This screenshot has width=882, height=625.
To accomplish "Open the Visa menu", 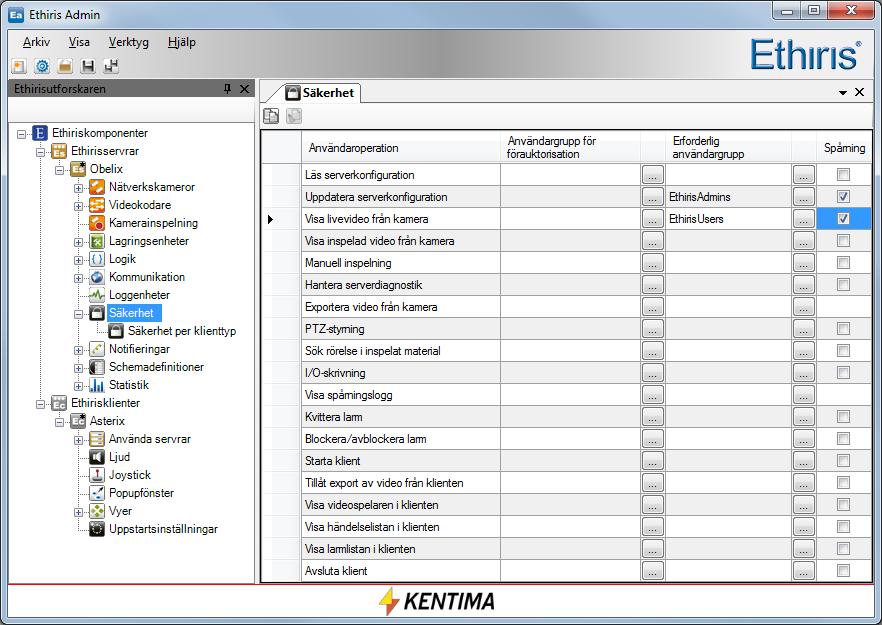I will tap(79, 42).
